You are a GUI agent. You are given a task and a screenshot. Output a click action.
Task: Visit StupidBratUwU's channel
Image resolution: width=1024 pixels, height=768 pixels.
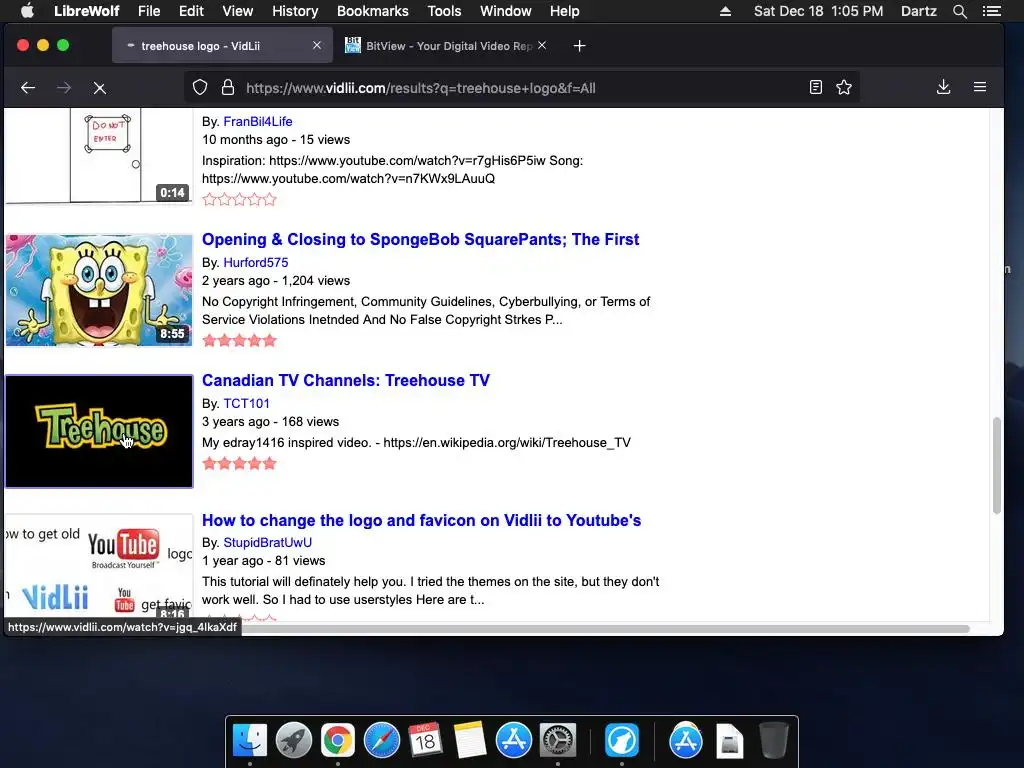point(267,542)
